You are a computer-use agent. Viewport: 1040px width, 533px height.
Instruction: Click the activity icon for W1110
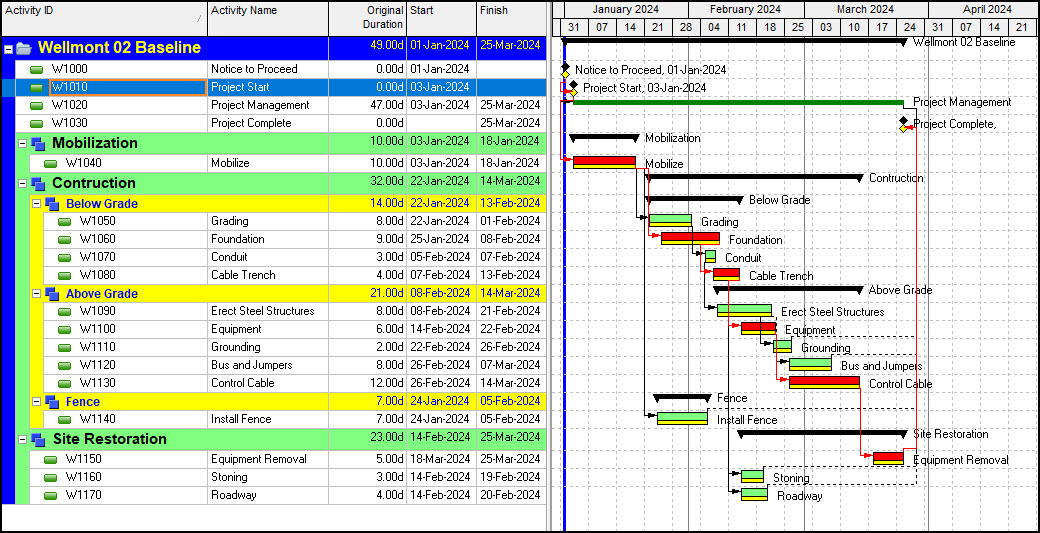(64, 347)
